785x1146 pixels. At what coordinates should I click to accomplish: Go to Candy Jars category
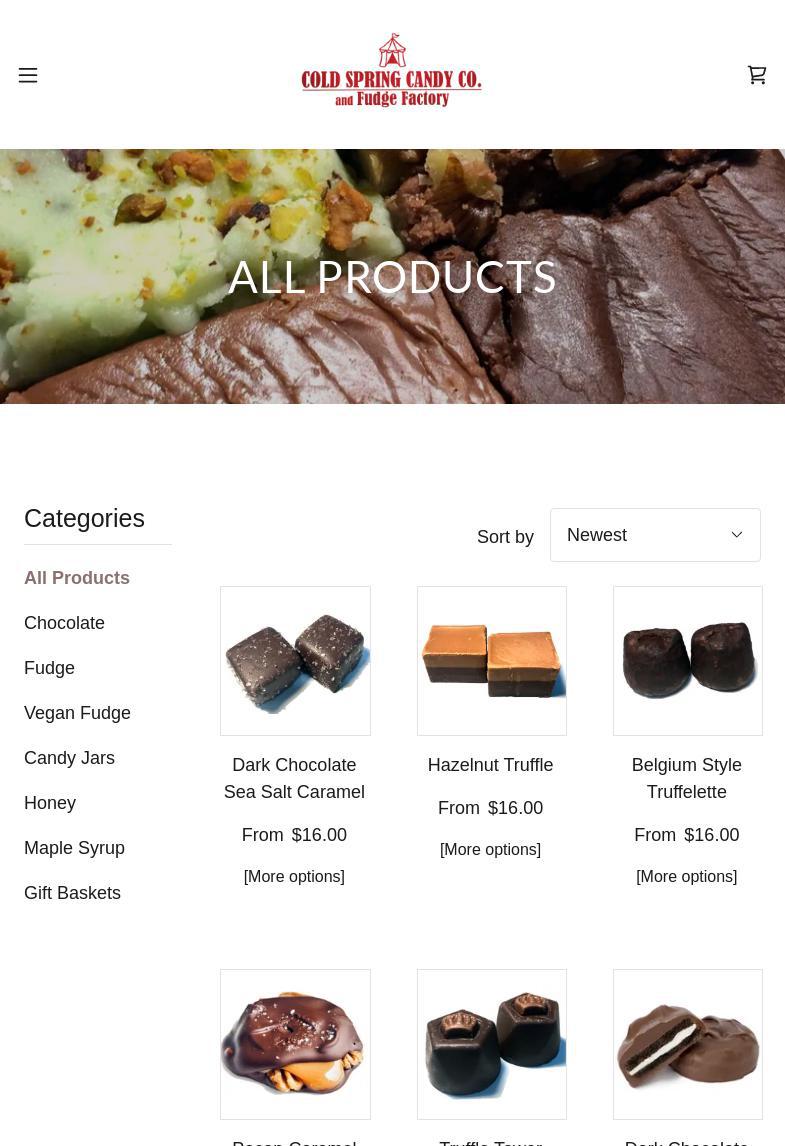pos(69,758)
